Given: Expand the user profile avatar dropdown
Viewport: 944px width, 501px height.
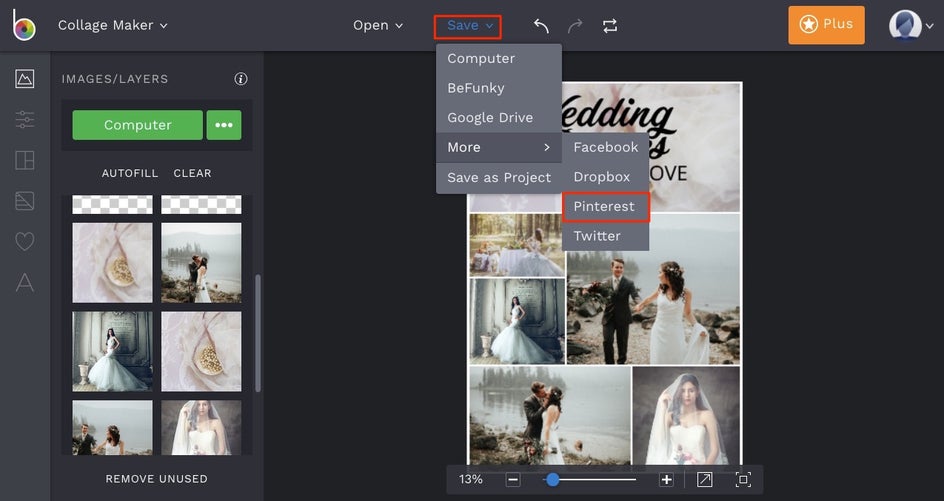Looking at the screenshot, I should [x=911, y=25].
